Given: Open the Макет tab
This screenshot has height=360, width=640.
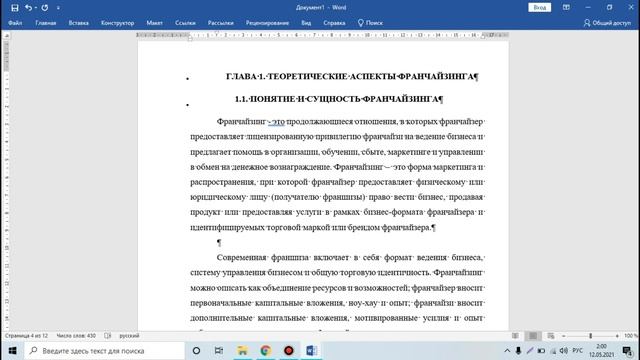Looking at the screenshot, I should pyautogui.click(x=154, y=23).
